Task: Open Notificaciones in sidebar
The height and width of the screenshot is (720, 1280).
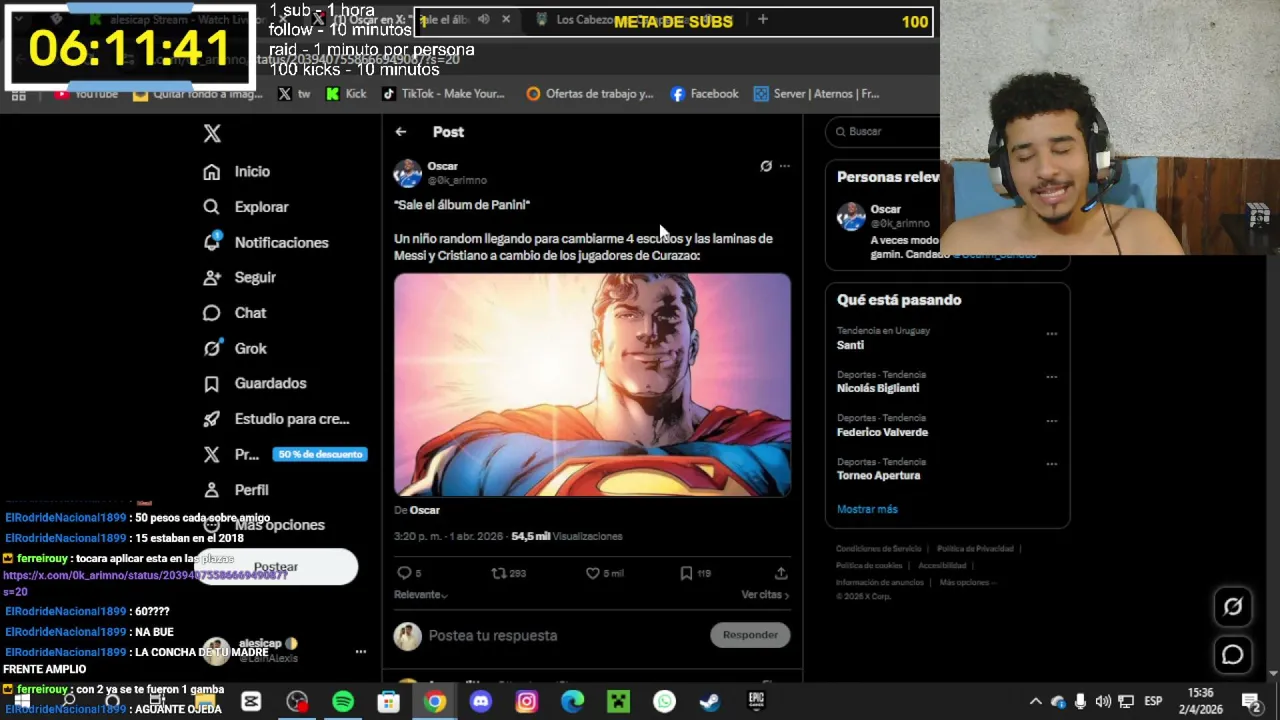Action: pos(265,242)
